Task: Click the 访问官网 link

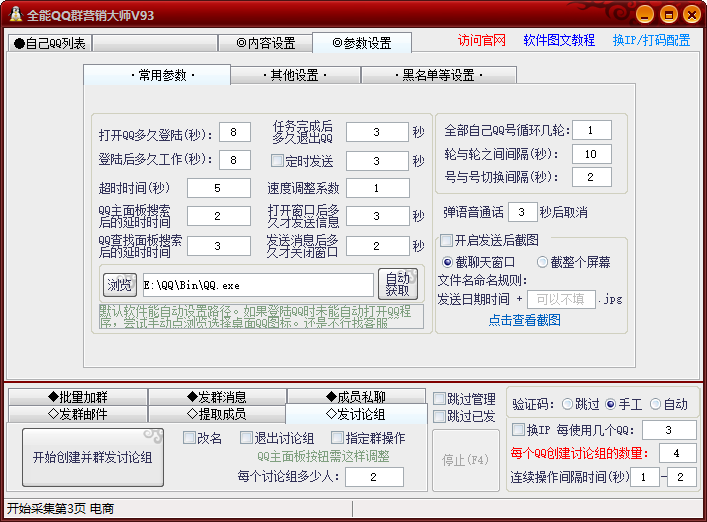Action: click(x=482, y=41)
